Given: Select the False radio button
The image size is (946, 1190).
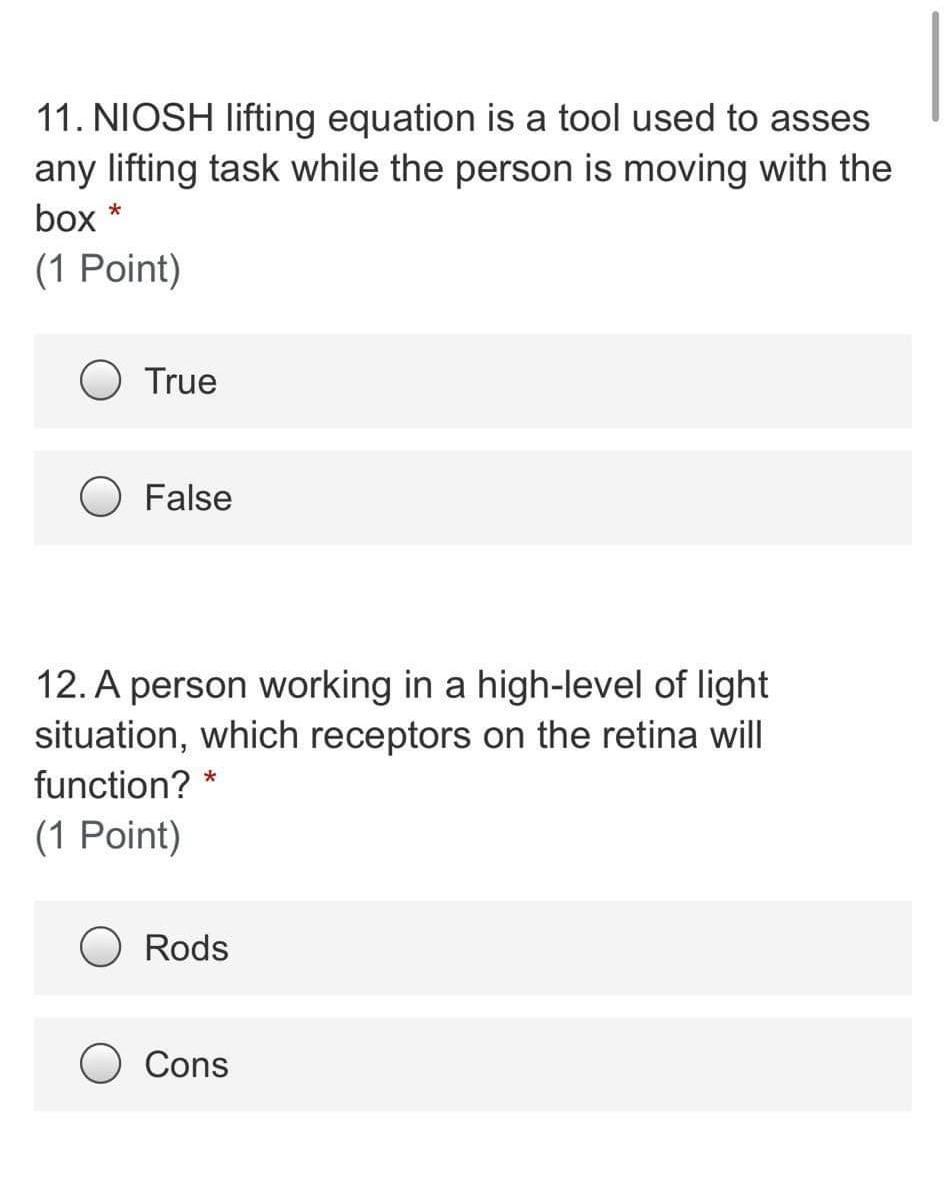Looking at the screenshot, I should 103,497.
